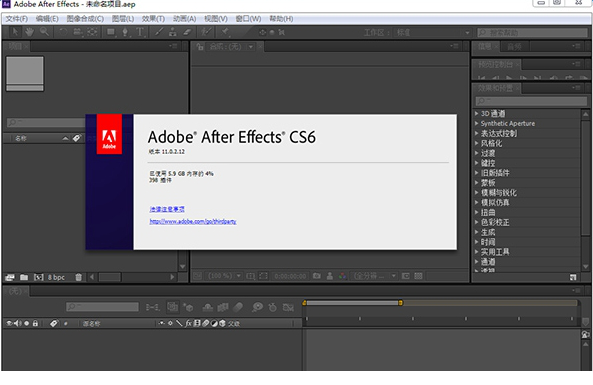Open the 效果(T) menu
The width and height of the screenshot is (593, 385).
tap(153, 19)
